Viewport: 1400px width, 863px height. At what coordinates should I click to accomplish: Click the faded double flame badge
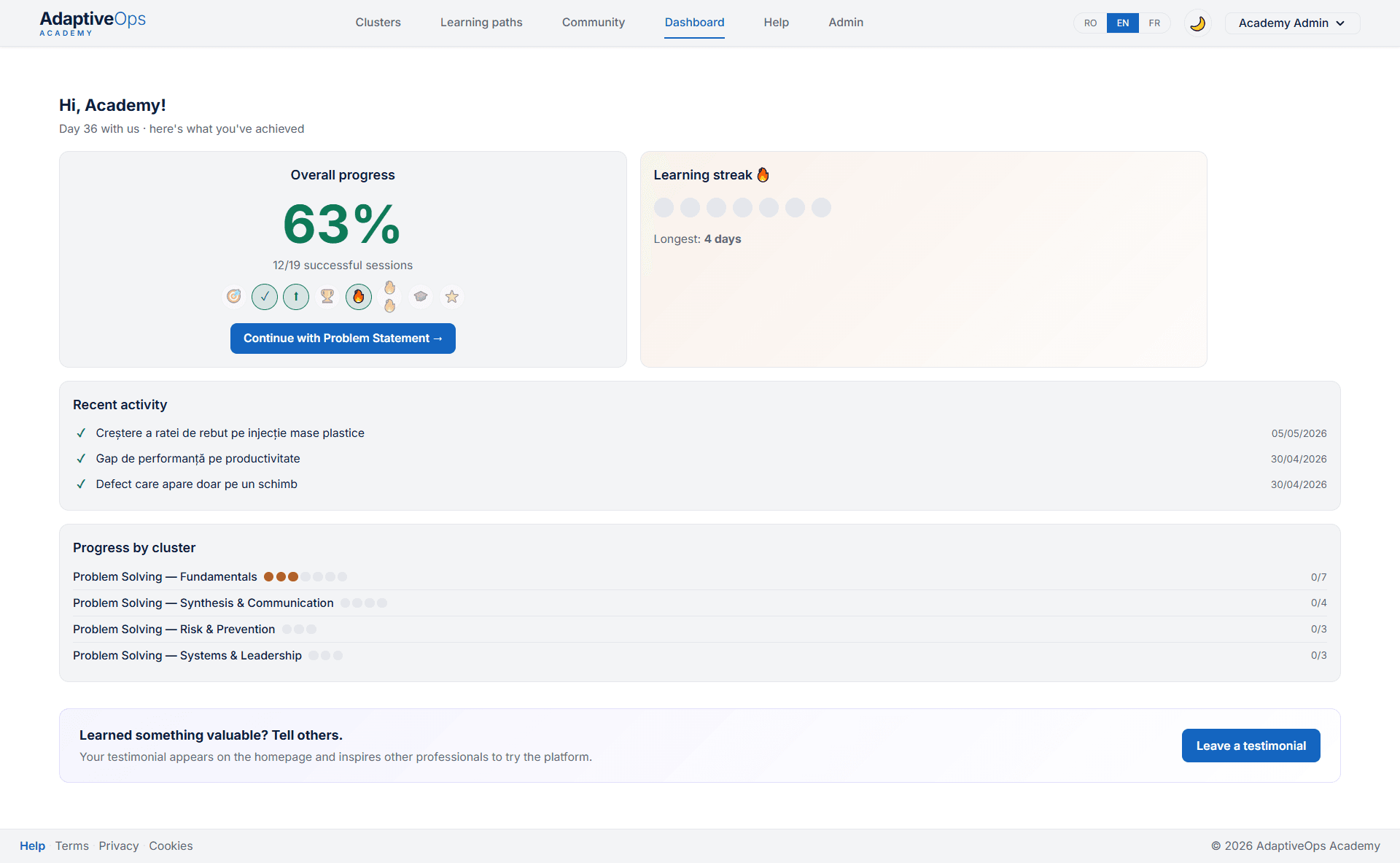390,296
